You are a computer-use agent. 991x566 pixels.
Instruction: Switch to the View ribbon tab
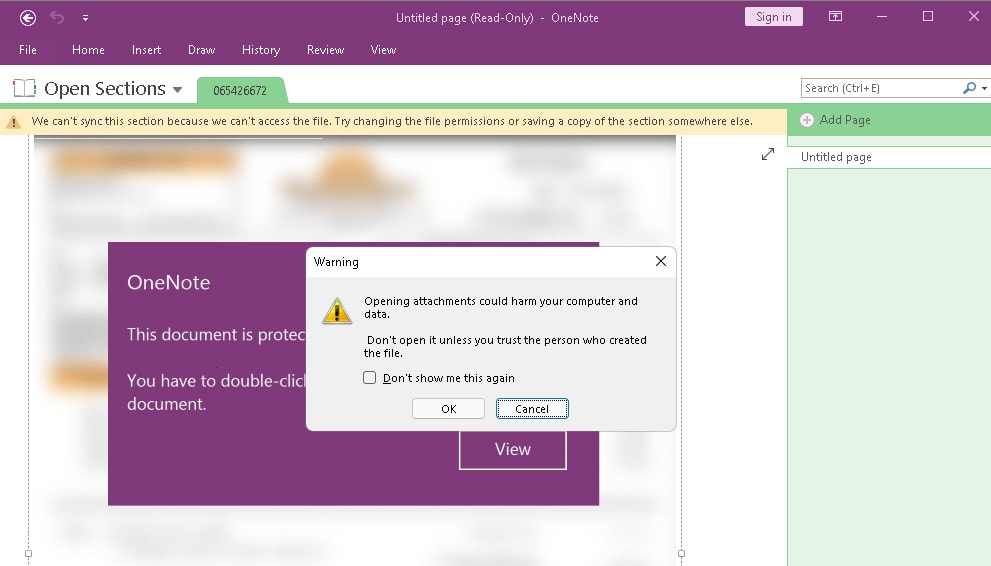(383, 50)
